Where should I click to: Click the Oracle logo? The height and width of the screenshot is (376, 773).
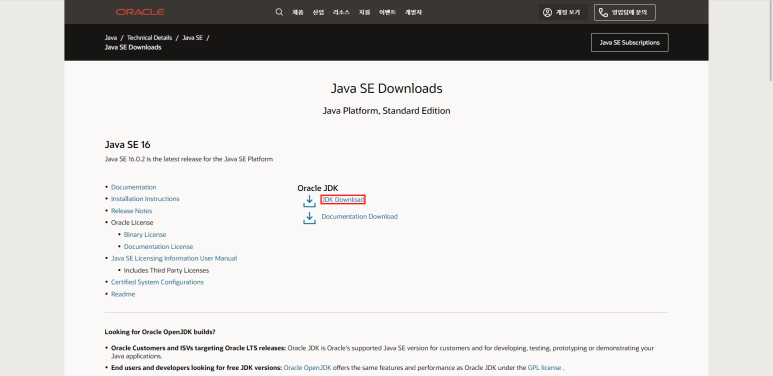140,12
